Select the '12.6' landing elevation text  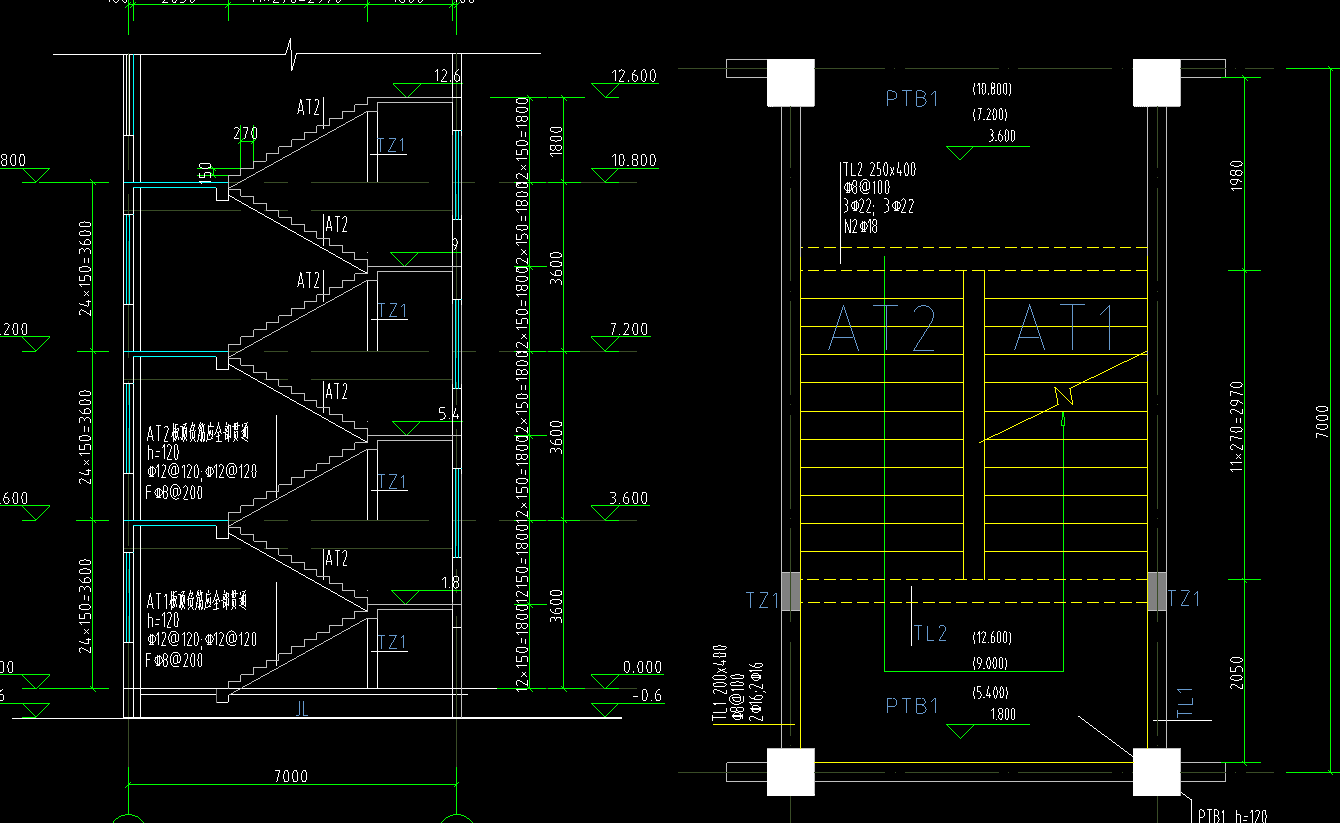coord(448,76)
